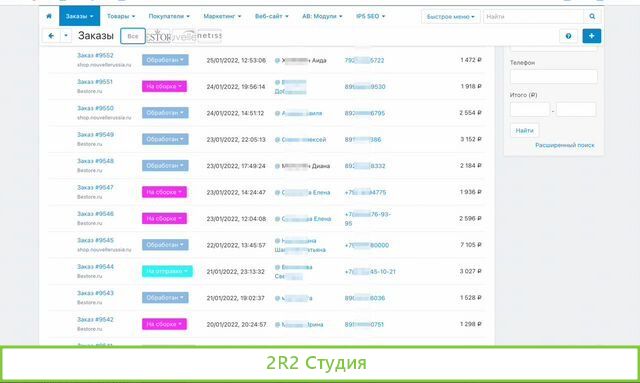This screenshot has height=383, width=640.
Task: Open the Веб-сайт menu
Action: [x=271, y=16]
